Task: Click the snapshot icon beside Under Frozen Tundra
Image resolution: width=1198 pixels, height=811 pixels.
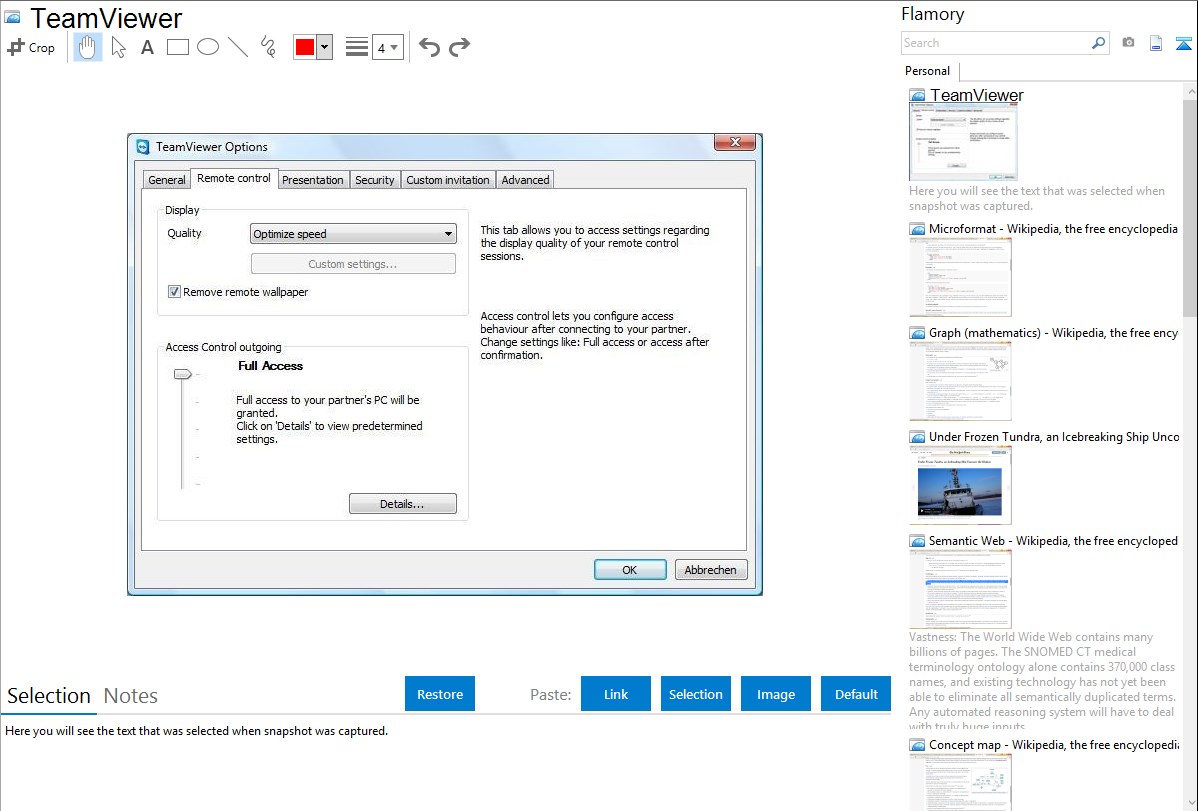Action: pyautogui.click(x=917, y=437)
